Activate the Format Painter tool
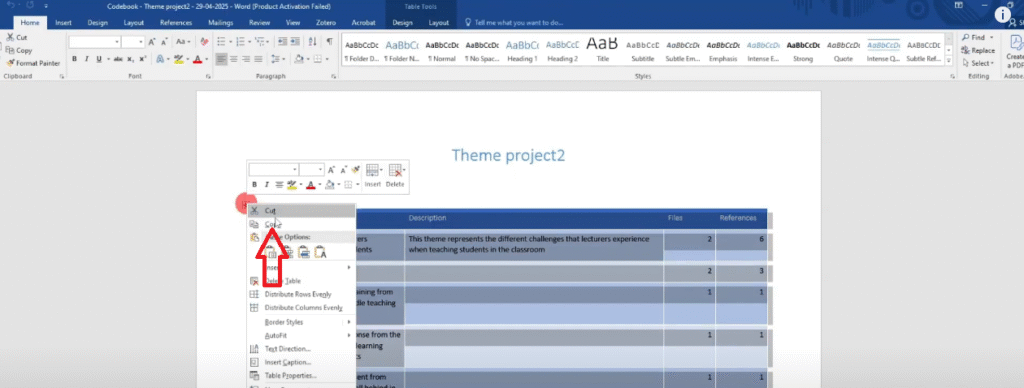 (x=33, y=63)
